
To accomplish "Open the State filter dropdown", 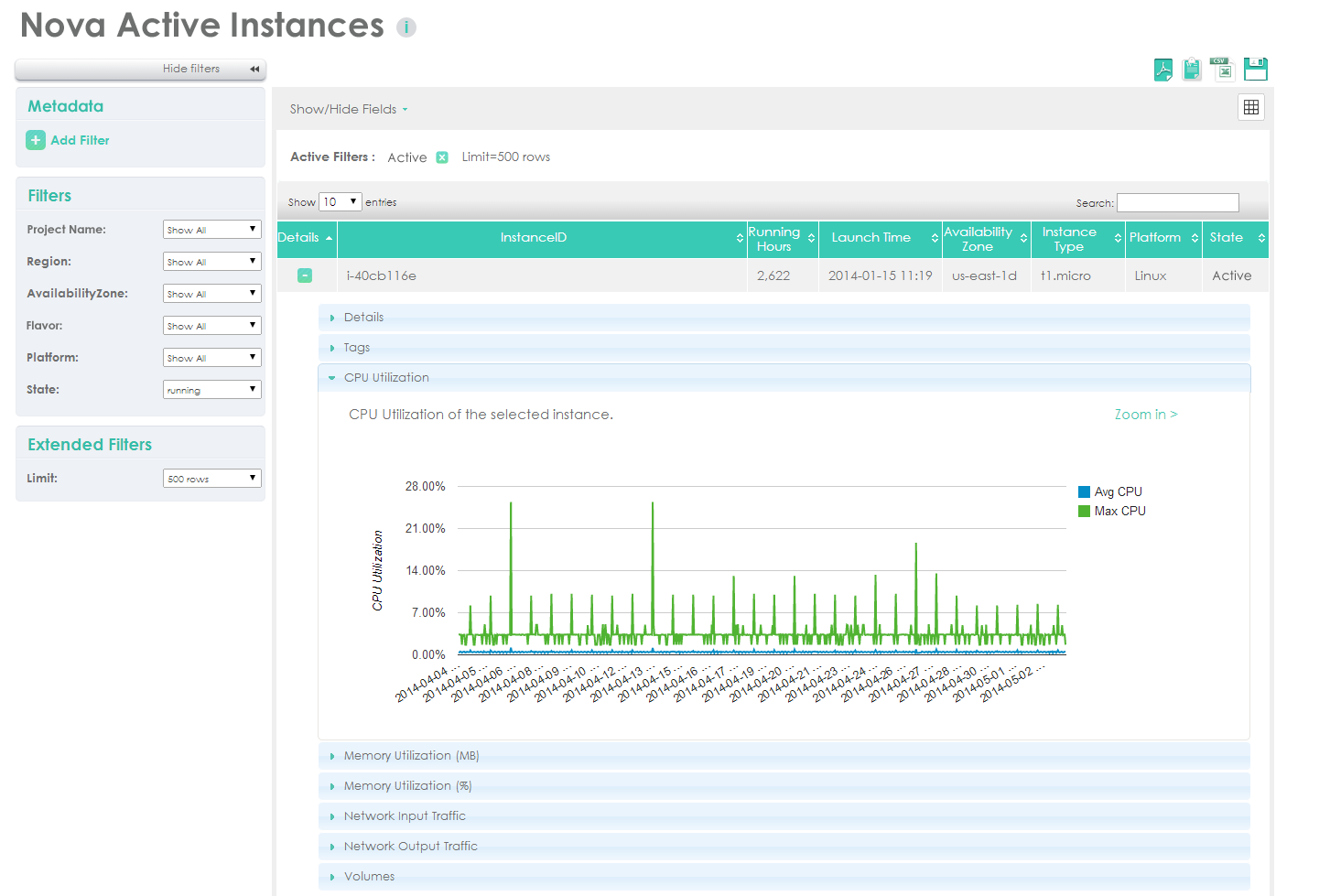I will coord(212,390).
